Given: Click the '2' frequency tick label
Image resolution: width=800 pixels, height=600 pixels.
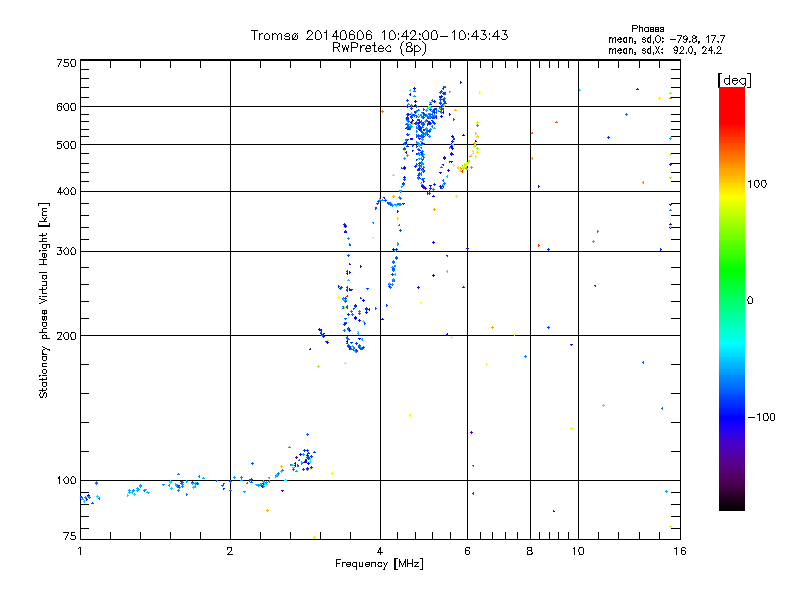Looking at the screenshot, I should (x=230, y=551).
